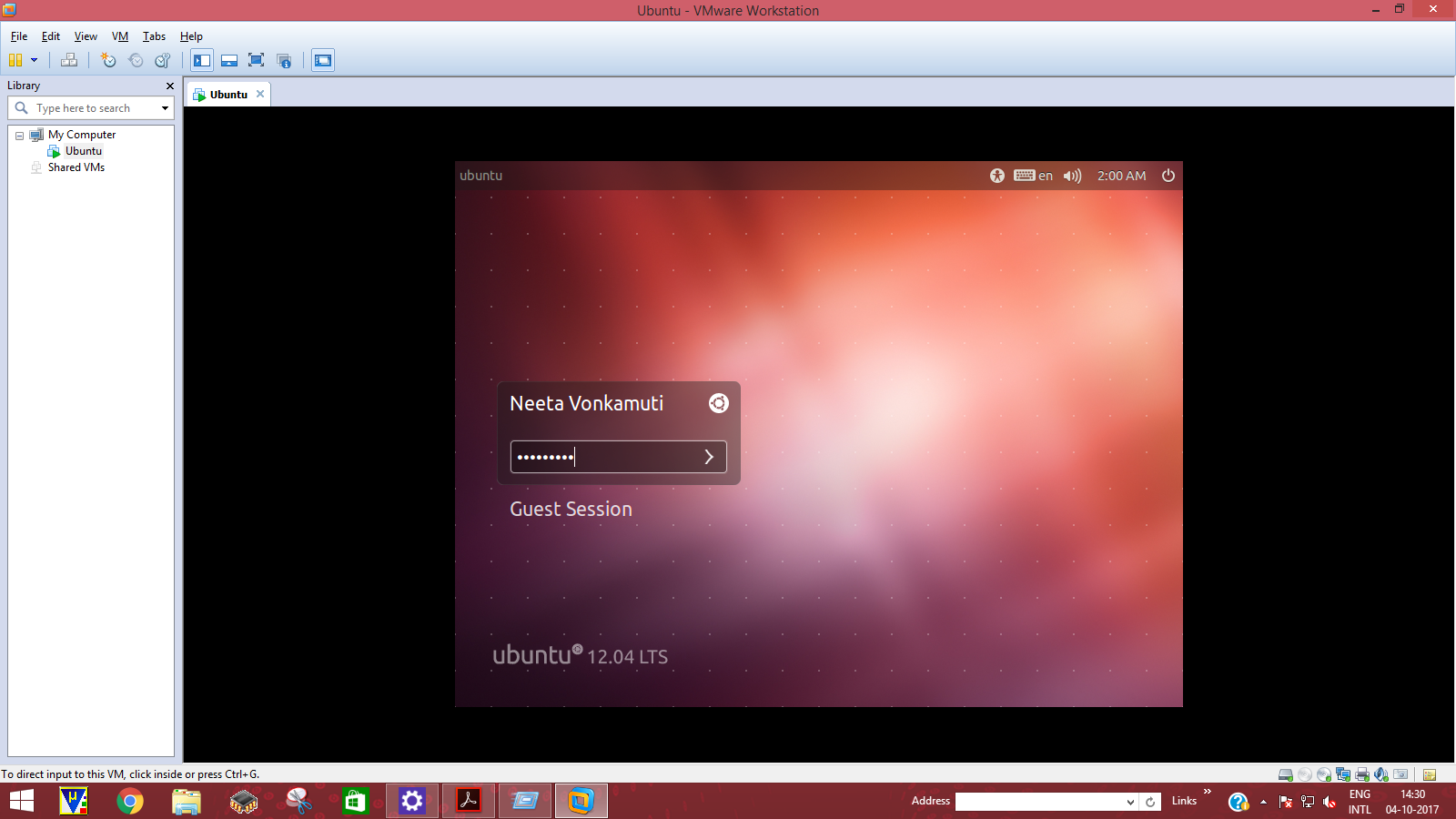Enter full screen mode from toolbar
The width and height of the screenshot is (1456, 819).
(257, 60)
